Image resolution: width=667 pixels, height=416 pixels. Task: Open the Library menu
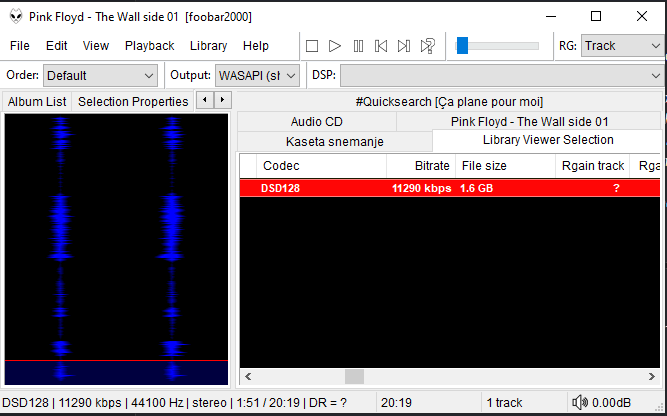(208, 46)
